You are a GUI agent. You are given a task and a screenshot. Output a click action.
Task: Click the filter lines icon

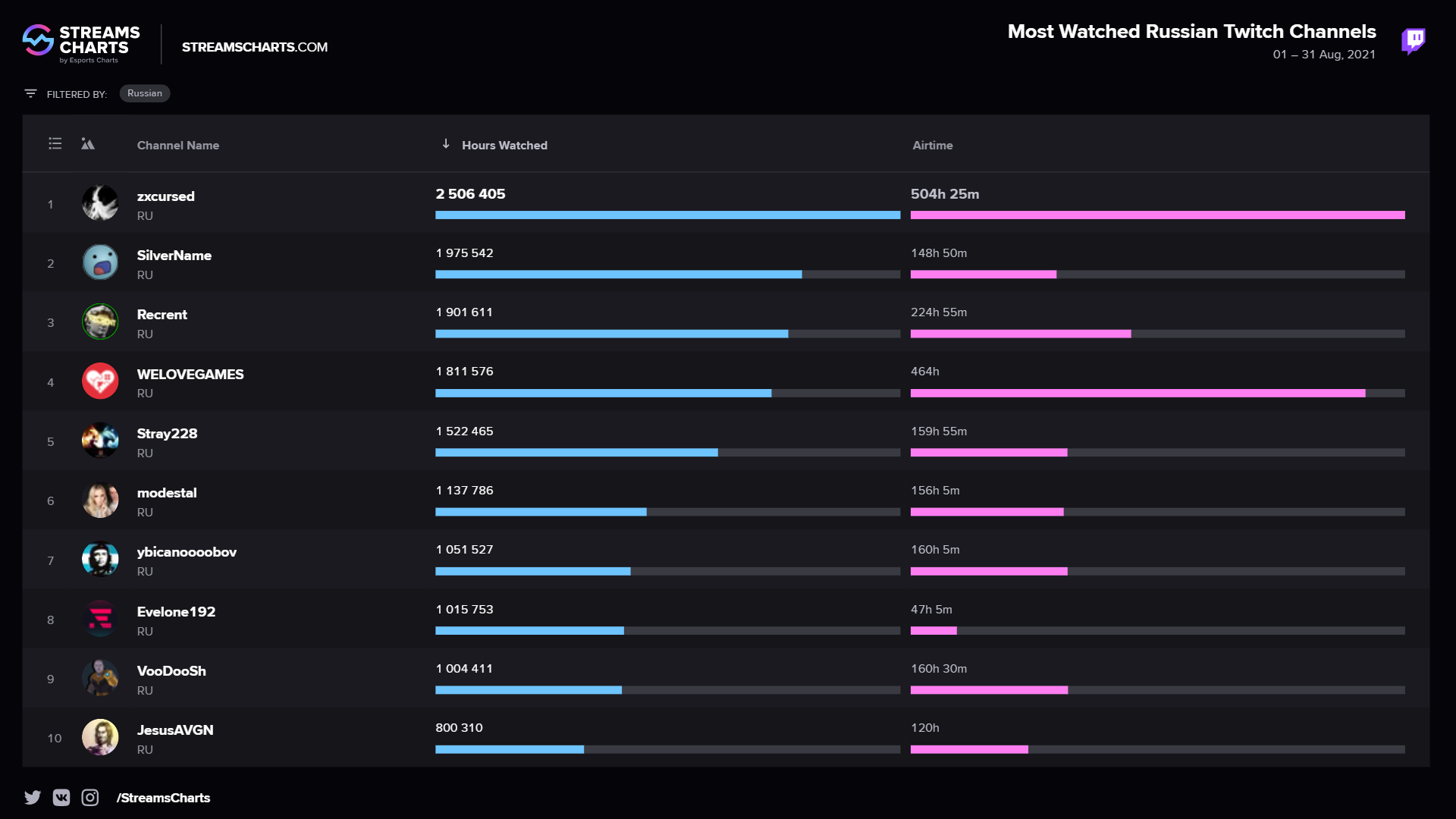tap(30, 93)
